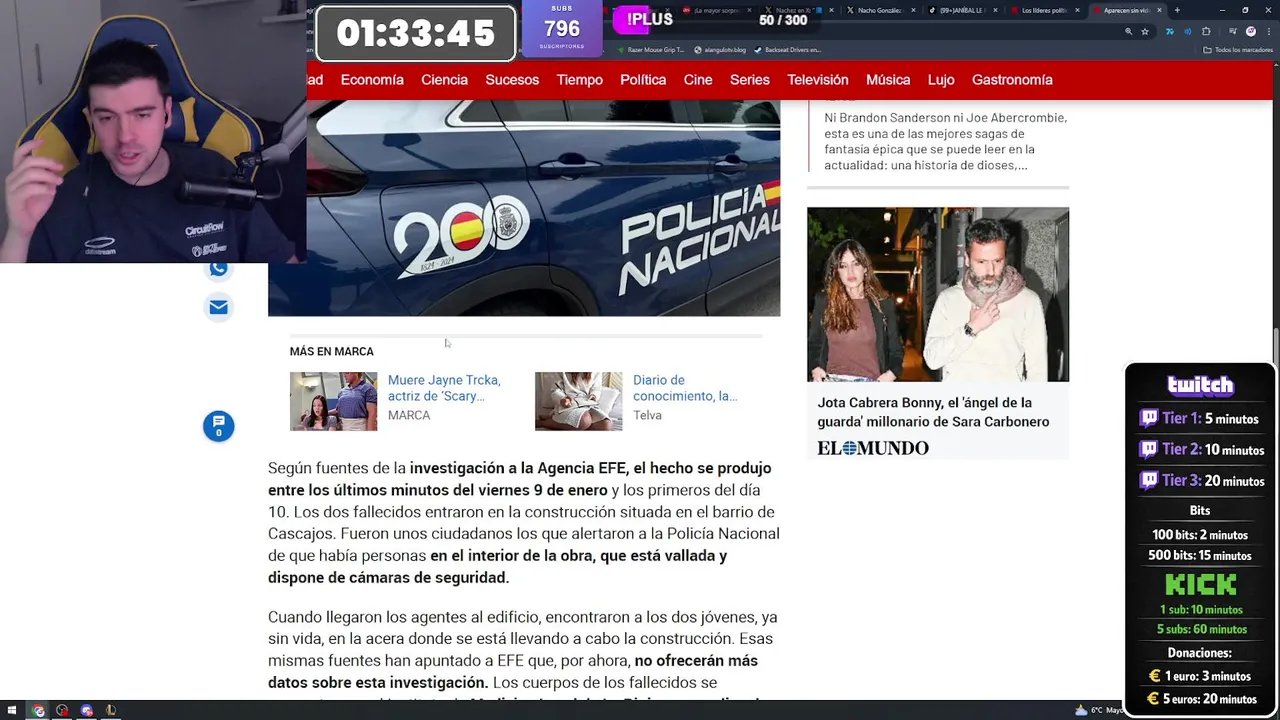The width and height of the screenshot is (1280, 720).
Task: Open Ciencia section in nav bar
Action: 444,80
